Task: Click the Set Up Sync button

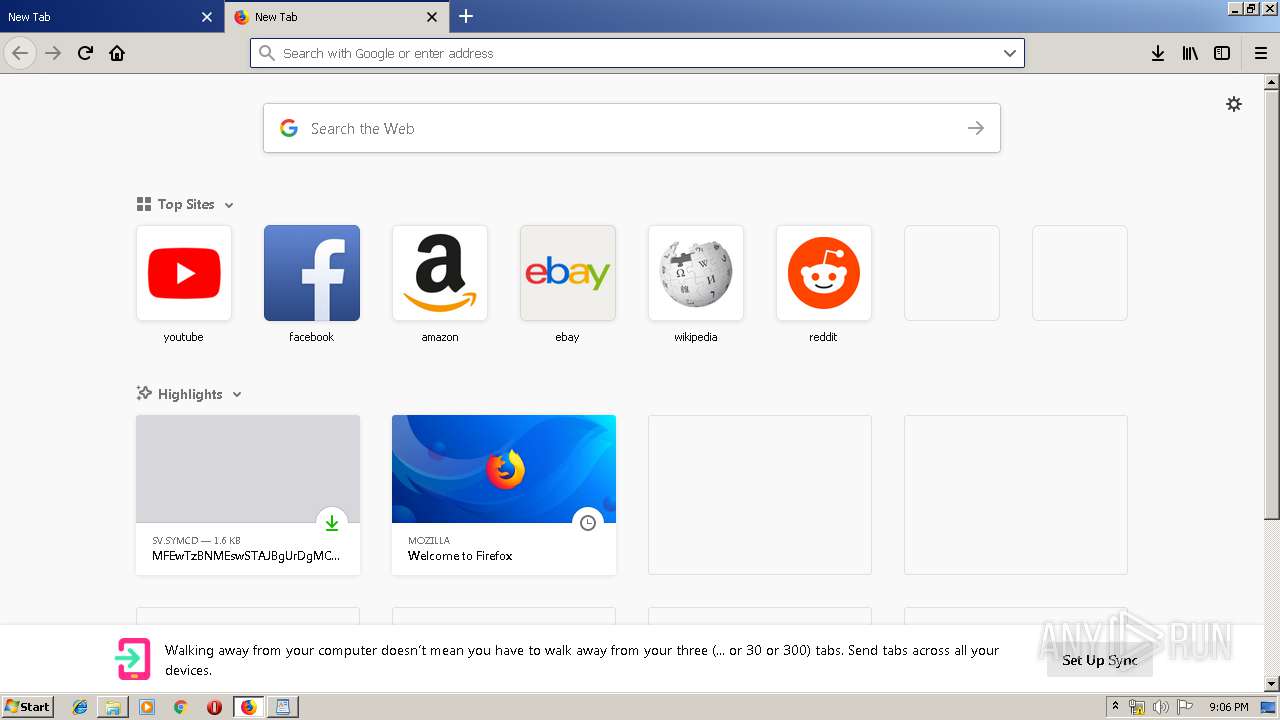Action: click(1100, 660)
